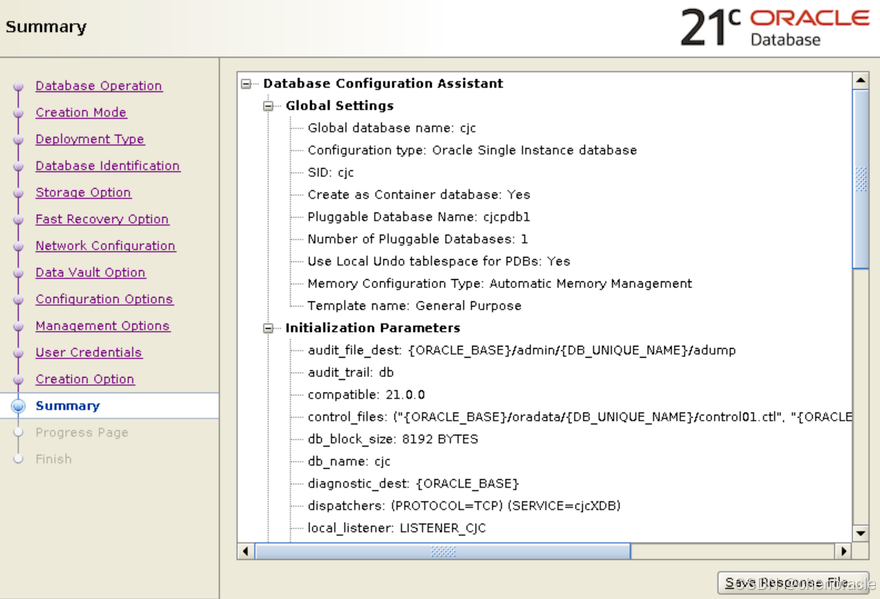Image resolution: width=880 pixels, height=599 pixels.
Task: Select 'db_block_size: 8192 BYTES' row
Action: pos(393,439)
